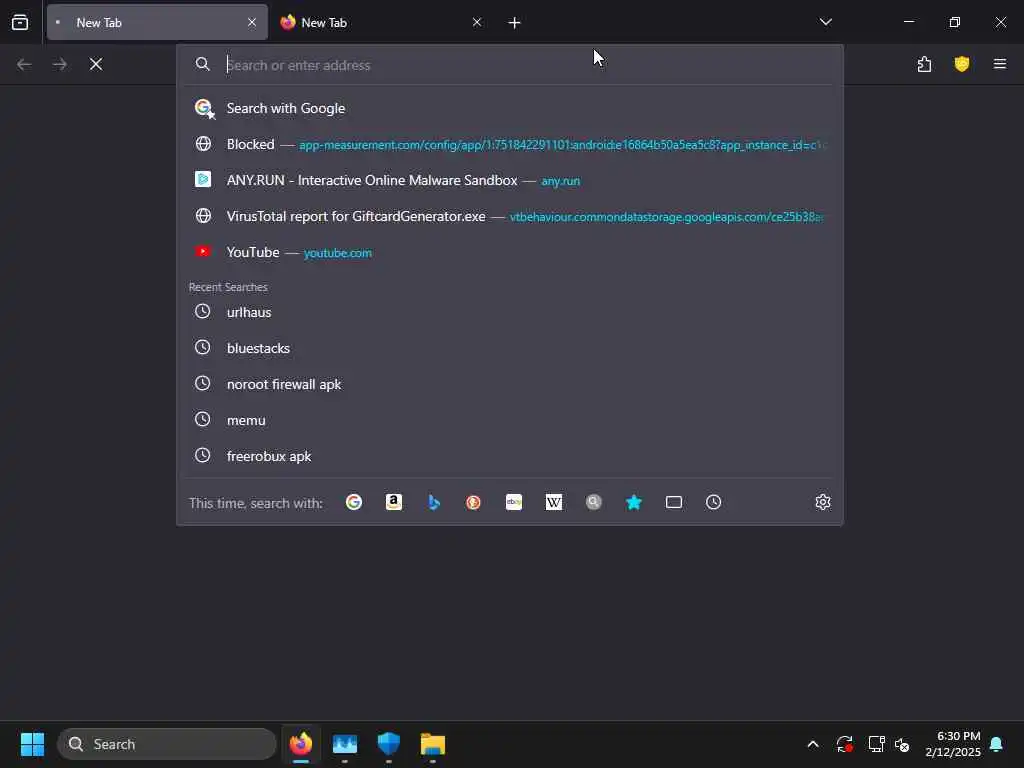This screenshot has height=768, width=1024.
Task: Open the yellow shield extension icon
Action: click(962, 64)
